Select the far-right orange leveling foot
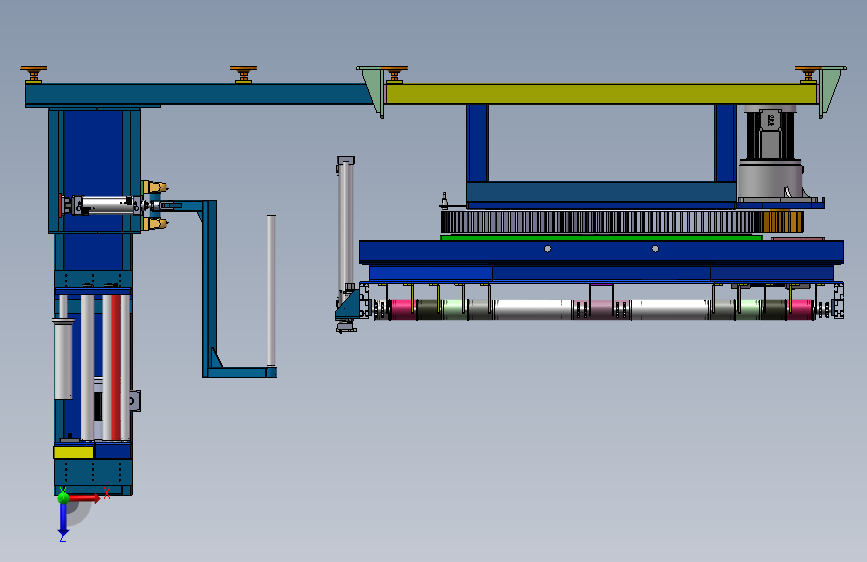This screenshot has height=562, width=867. (808, 74)
